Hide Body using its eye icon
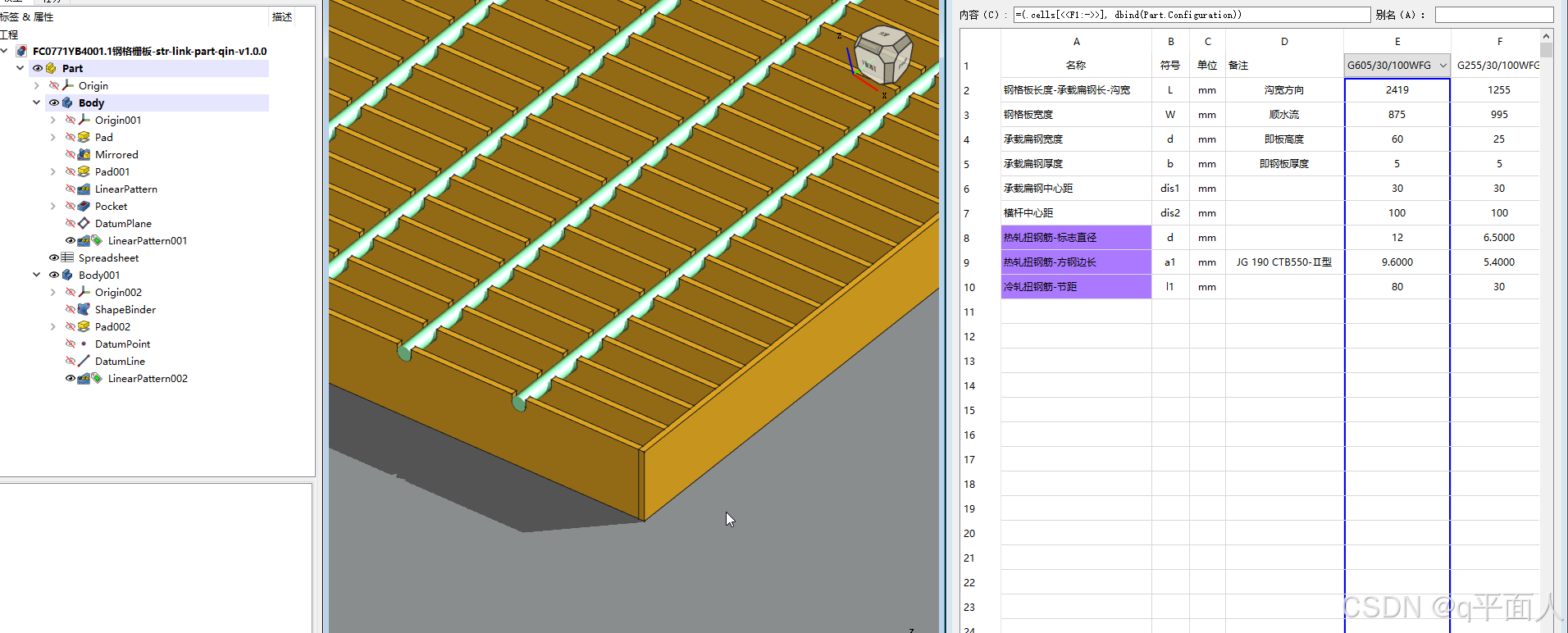Viewport: 1568px width, 633px height. (54, 102)
